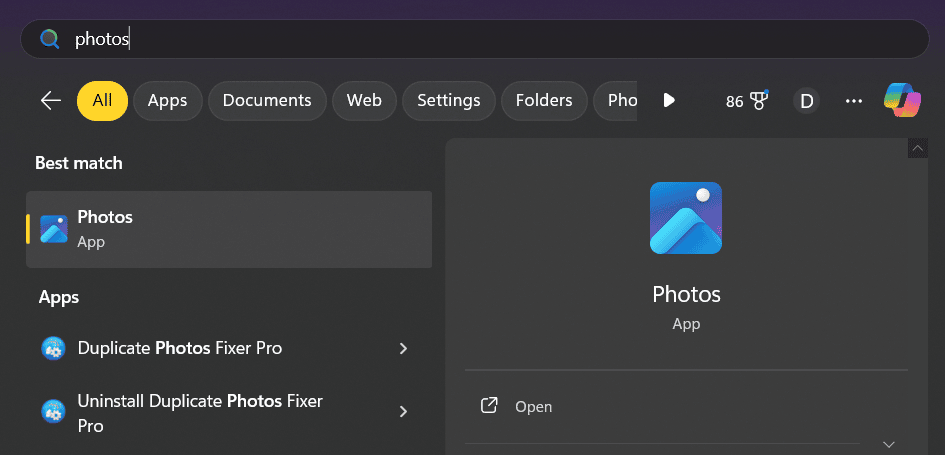Click the Uninstall Duplicate Photos Fixer Pro icon
Screen dimensions: 945x455
53,412
